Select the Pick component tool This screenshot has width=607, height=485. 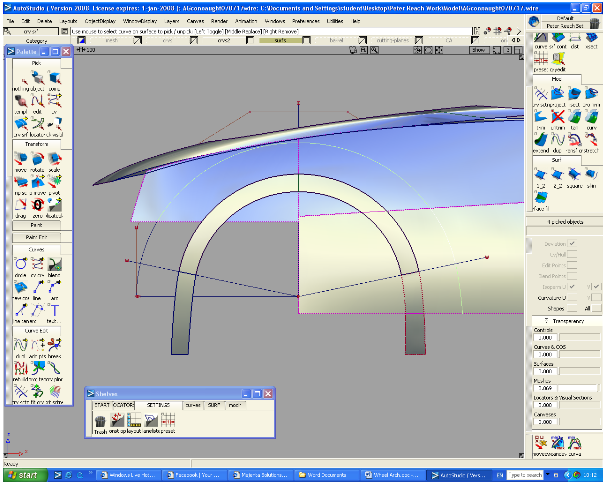coord(55,79)
